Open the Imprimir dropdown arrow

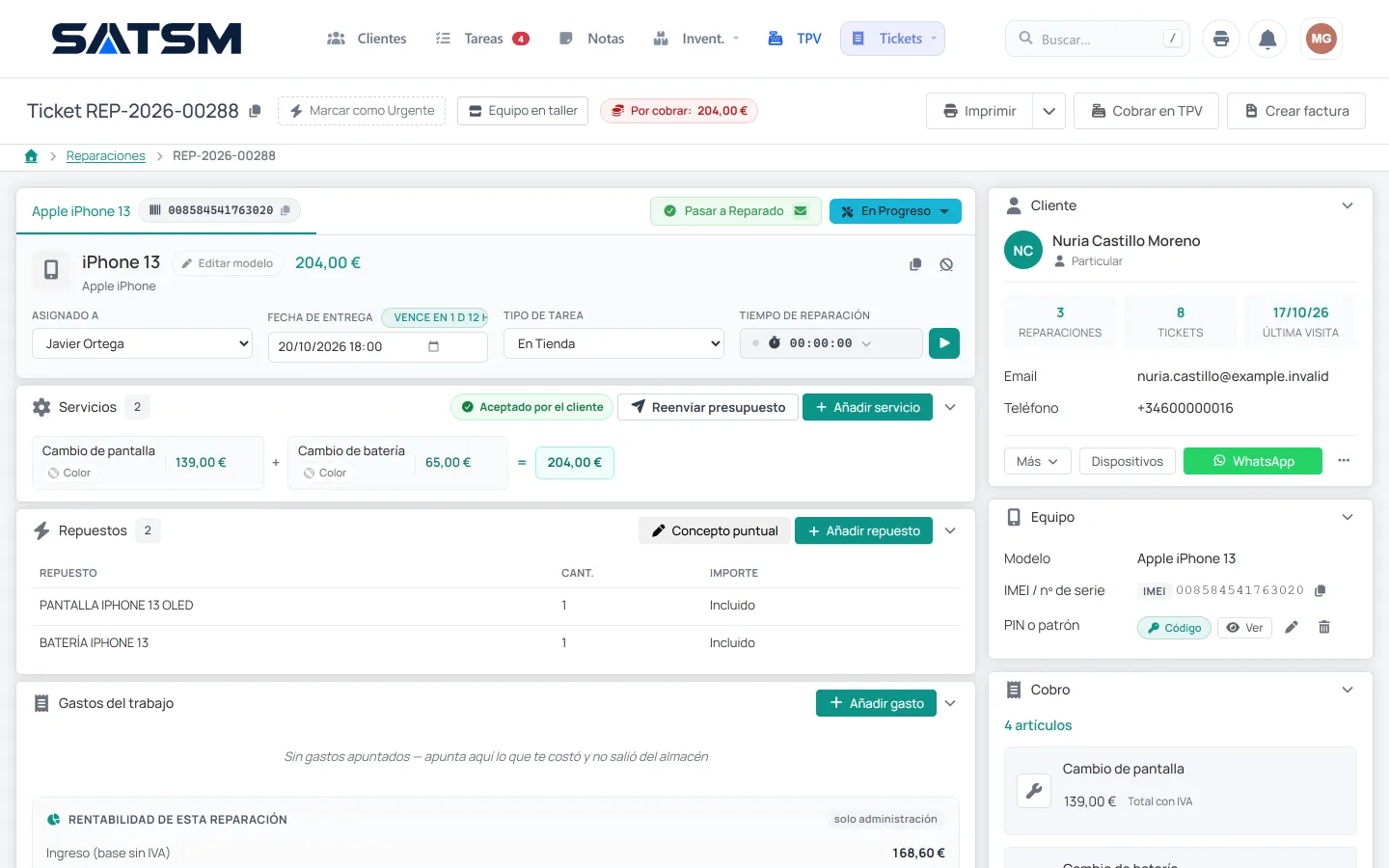[1049, 111]
